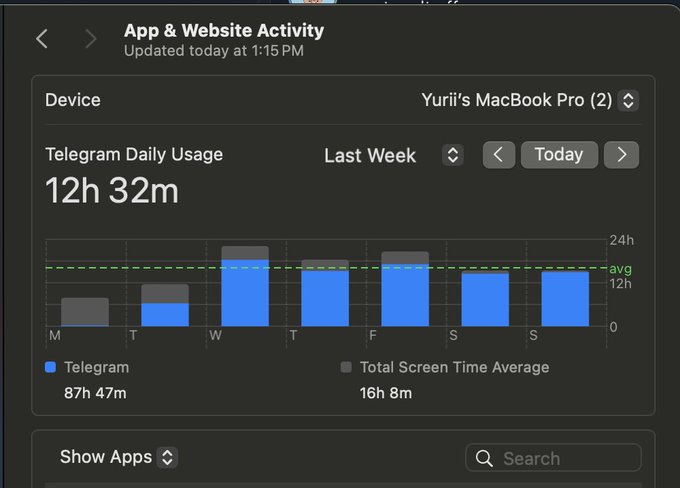Open the Device selector Yurii's MacBook Pro (2)
Viewport: 680px width, 488px height.
[530, 100]
